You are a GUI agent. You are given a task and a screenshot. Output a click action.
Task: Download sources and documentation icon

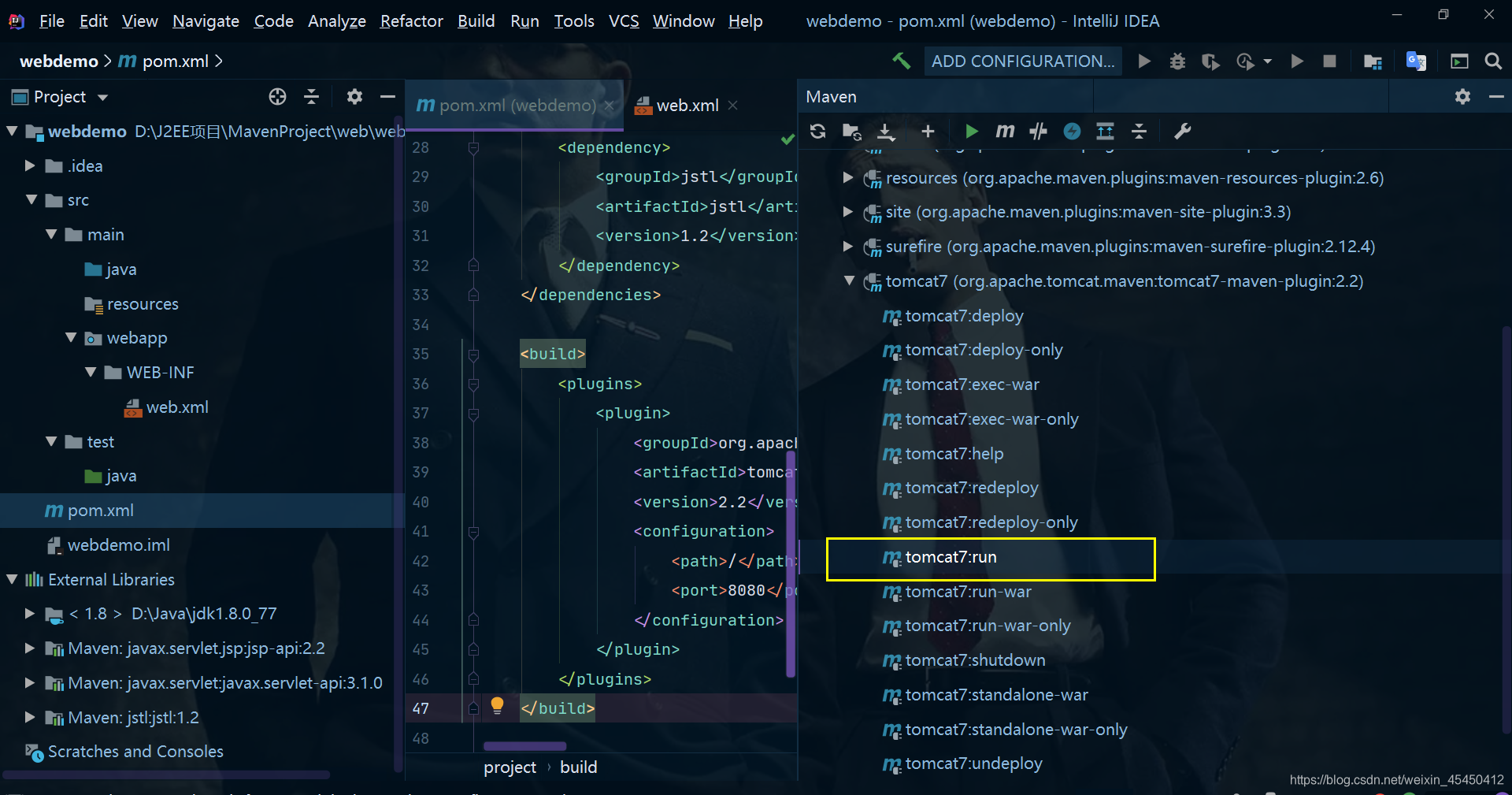pos(886,132)
